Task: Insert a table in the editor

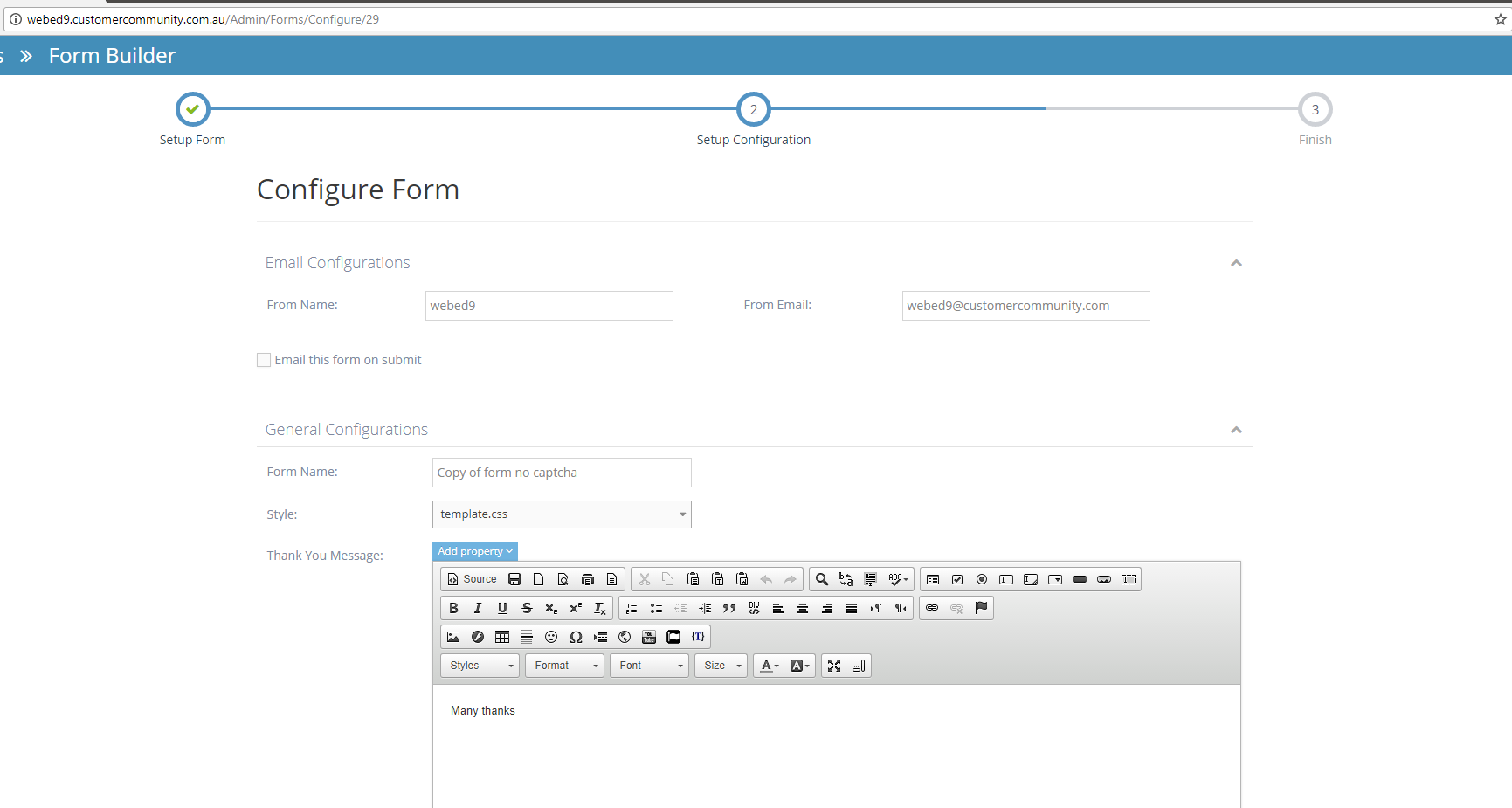Action: [x=502, y=637]
